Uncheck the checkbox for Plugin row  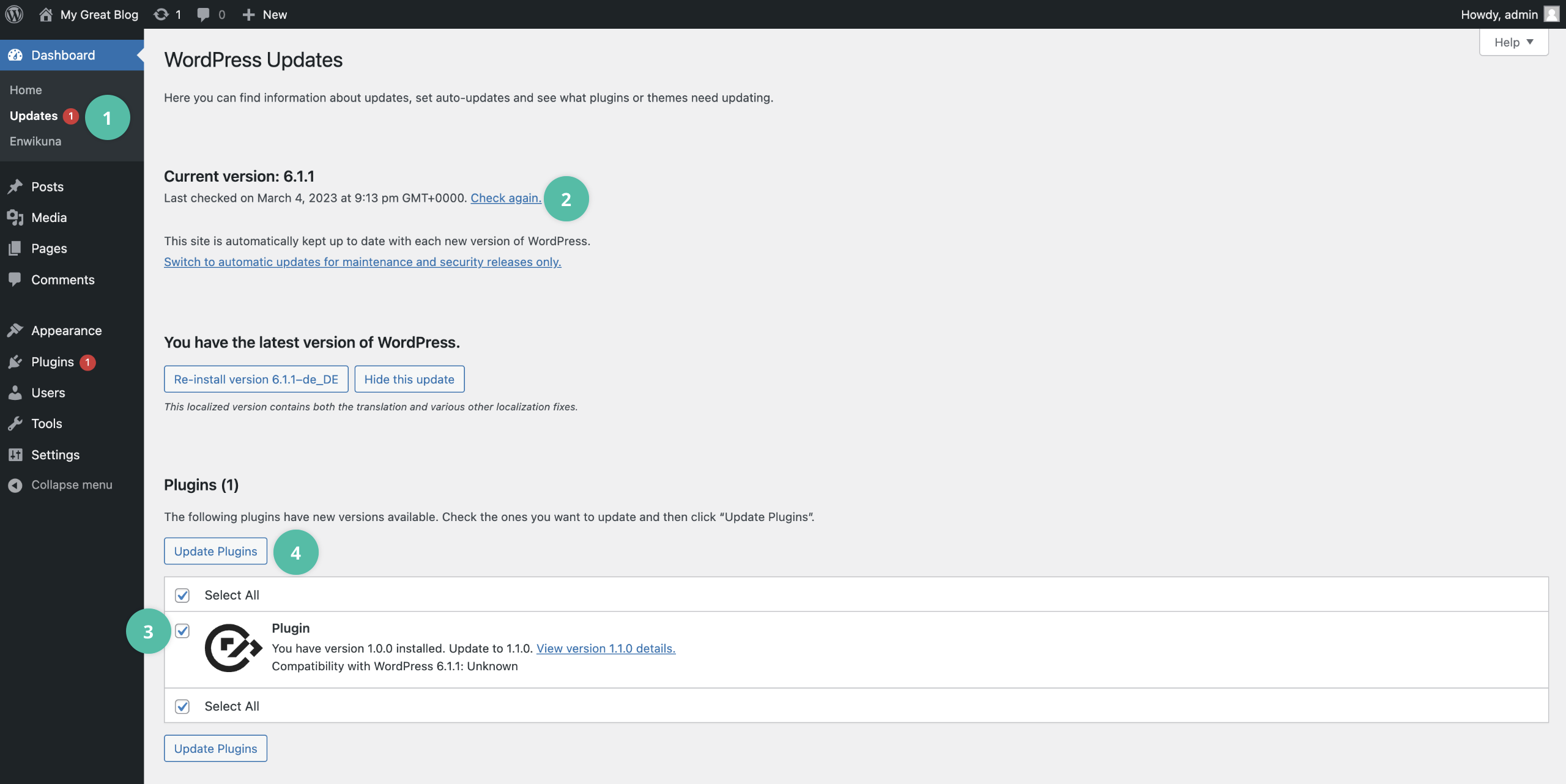click(x=182, y=631)
